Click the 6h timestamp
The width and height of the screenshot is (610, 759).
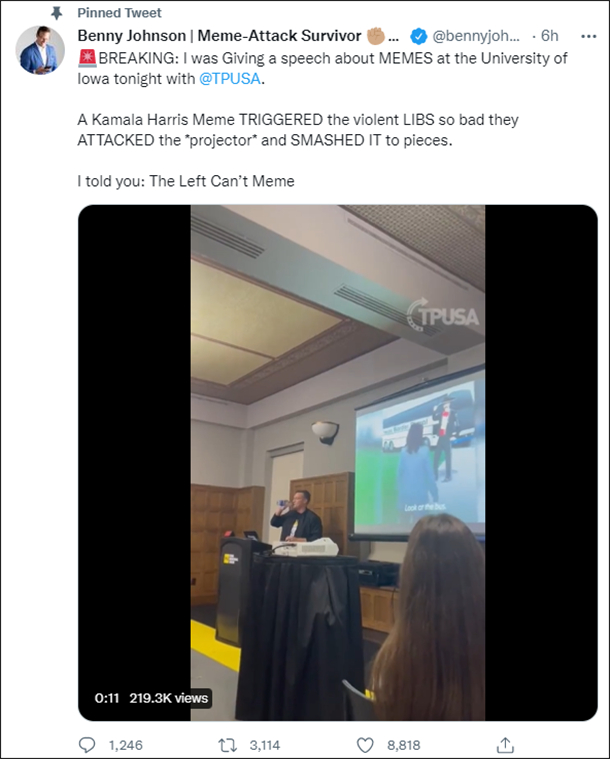(x=549, y=36)
